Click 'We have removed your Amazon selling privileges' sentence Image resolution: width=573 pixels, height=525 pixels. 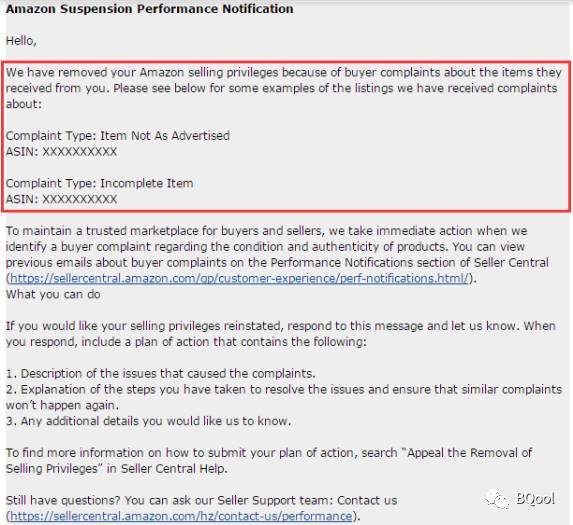coord(284,88)
